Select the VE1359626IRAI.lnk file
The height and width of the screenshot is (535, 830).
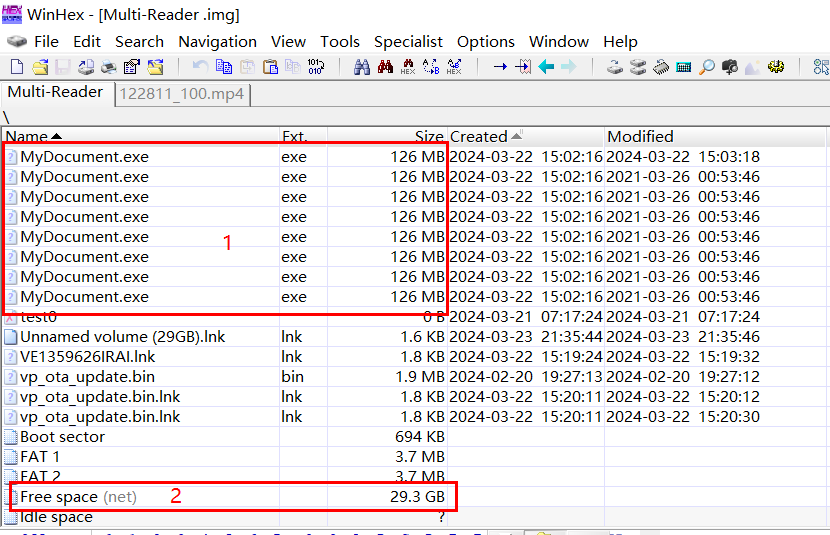88,357
